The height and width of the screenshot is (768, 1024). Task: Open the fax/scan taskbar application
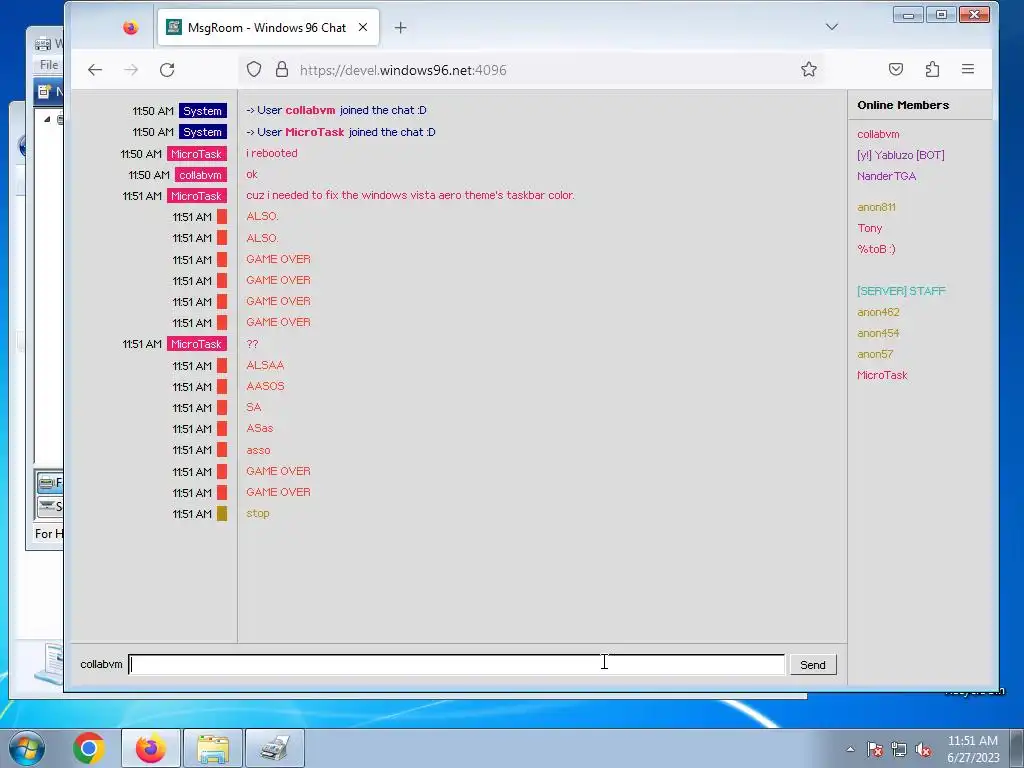[274, 748]
